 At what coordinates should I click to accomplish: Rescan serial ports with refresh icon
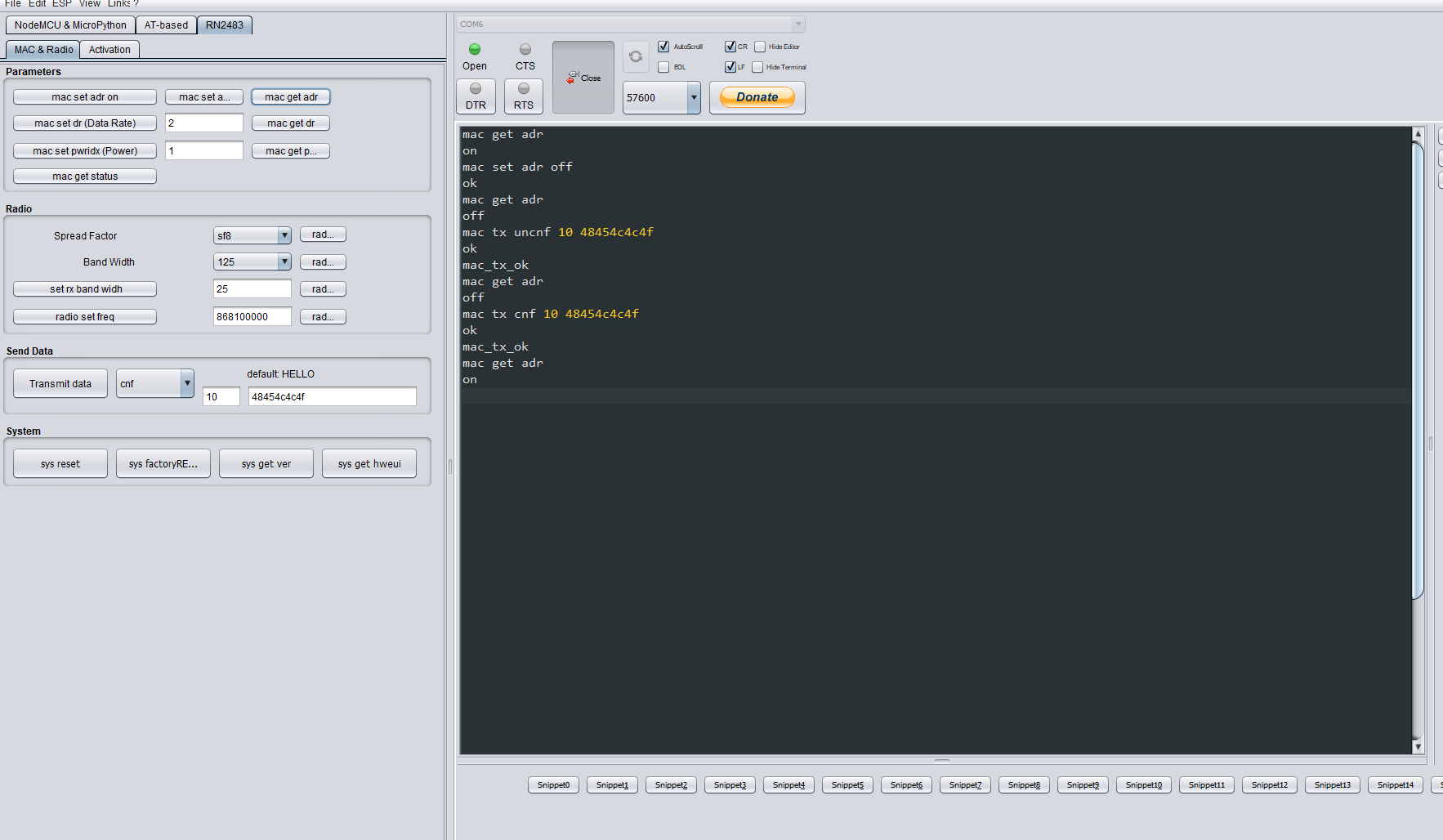pyautogui.click(x=636, y=56)
